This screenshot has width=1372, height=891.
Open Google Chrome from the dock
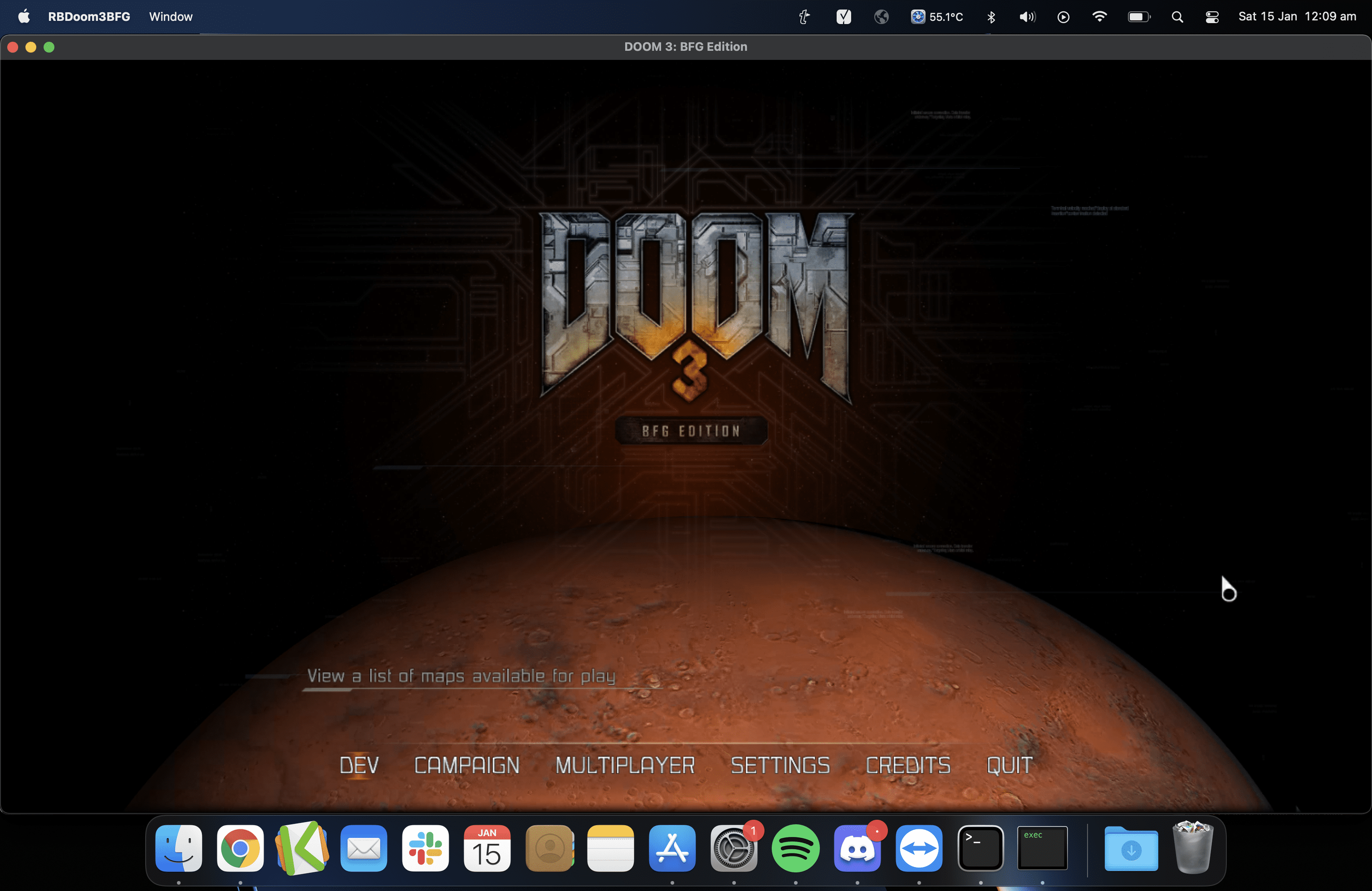pyautogui.click(x=240, y=848)
